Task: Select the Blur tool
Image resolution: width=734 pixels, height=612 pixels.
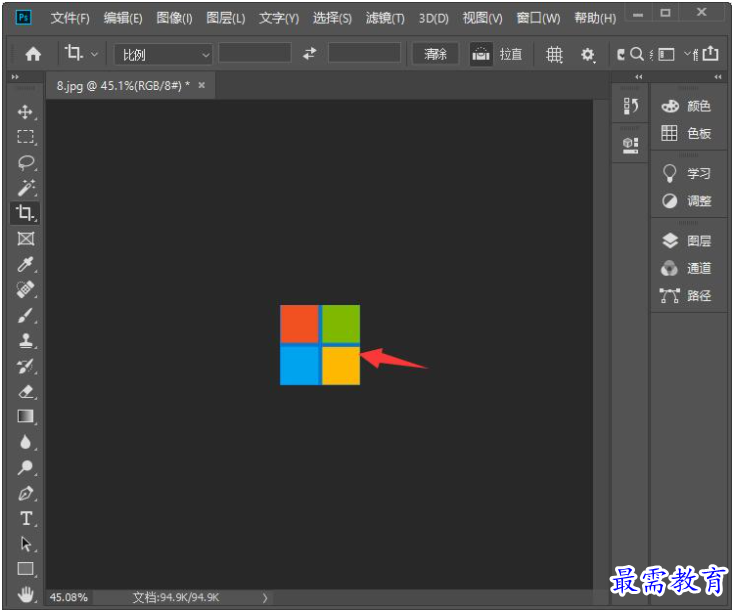Action: pyautogui.click(x=25, y=442)
